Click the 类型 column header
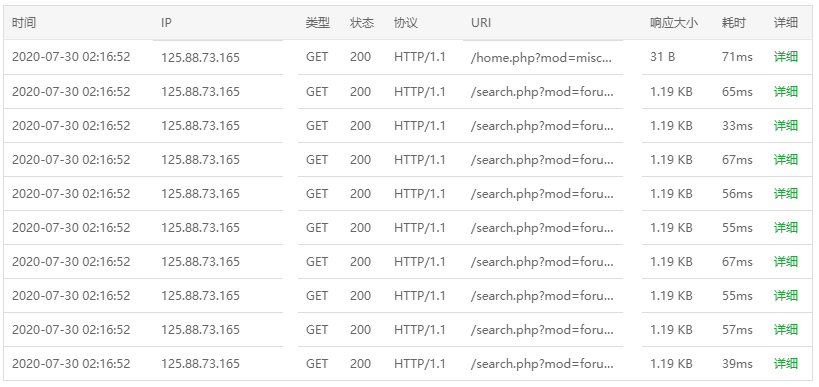819x387 pixels. [x=318, y=23]
